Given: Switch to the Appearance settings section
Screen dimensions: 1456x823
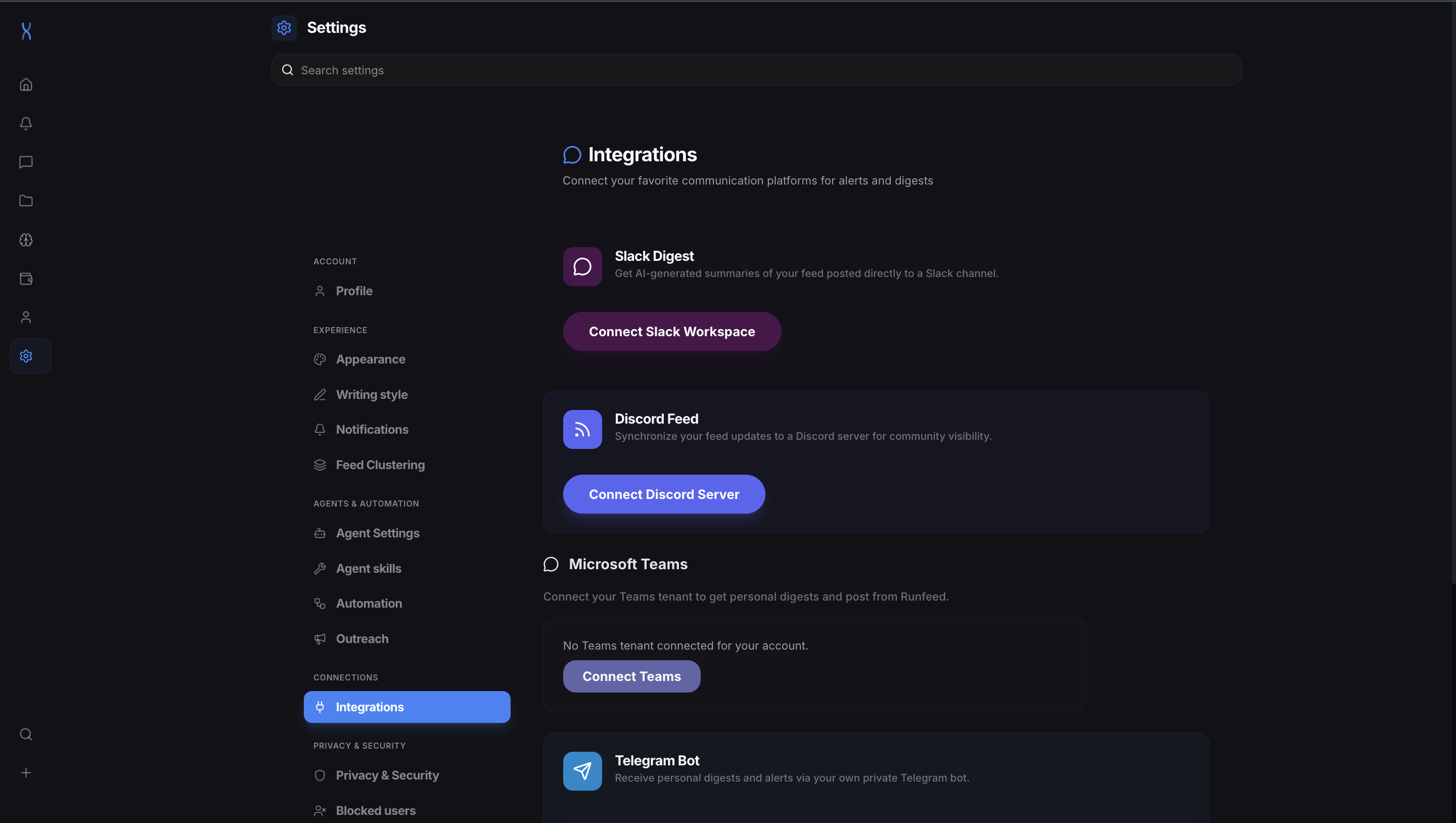Looking at the screenshot, I should point(371,359).
